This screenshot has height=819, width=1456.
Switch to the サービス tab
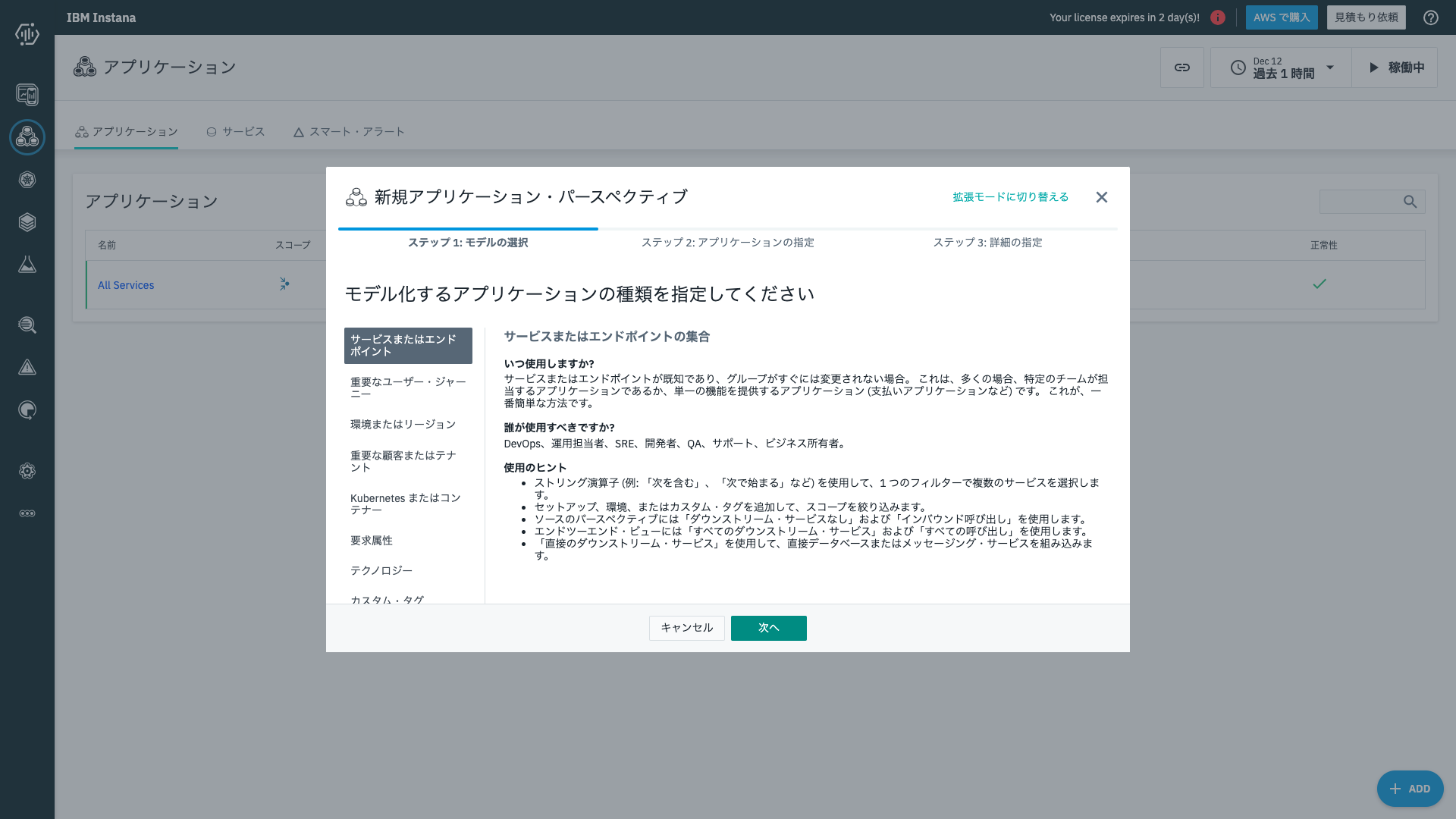(236, 131)
